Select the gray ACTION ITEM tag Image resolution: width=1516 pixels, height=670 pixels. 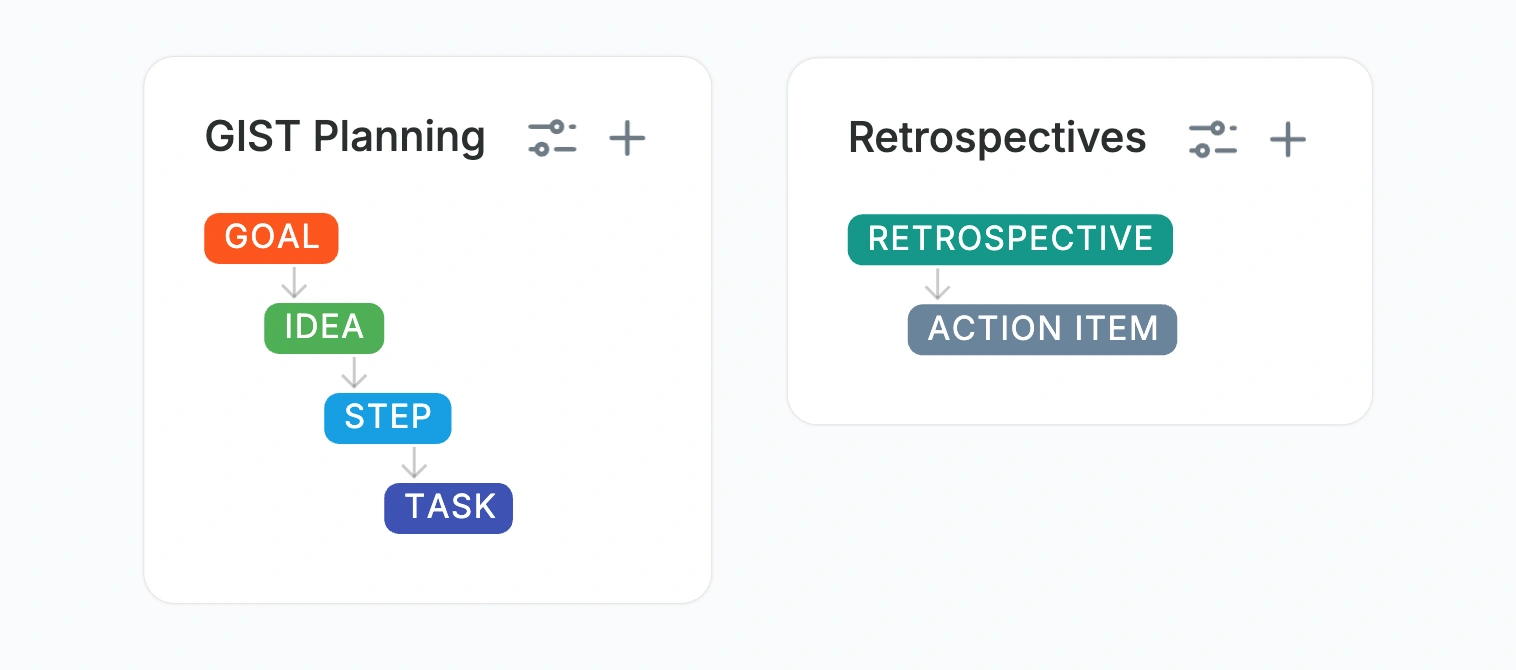[x=1042, y=329]
